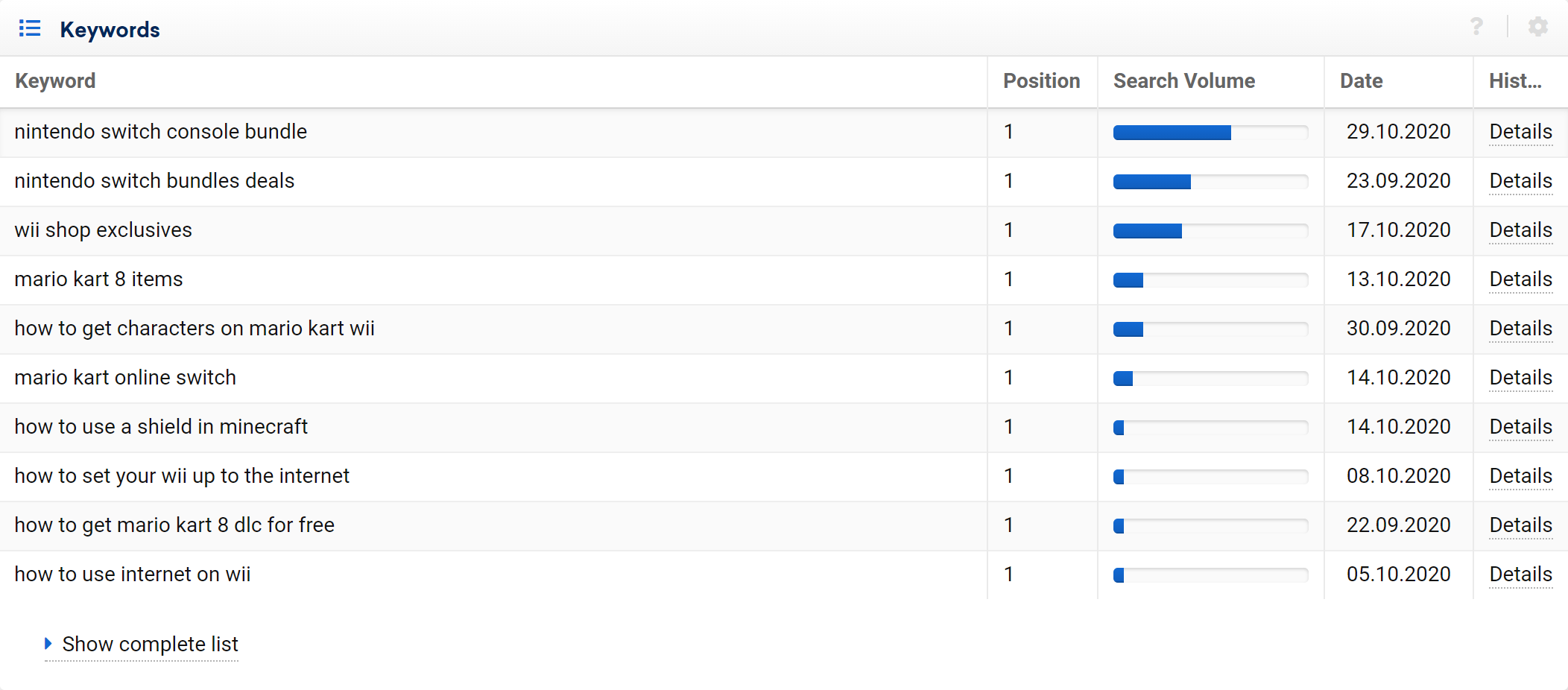Open Details for how to get characters on mario kart wii
This screenshot has height=690, width=1568.
click(x=1520, y=329)
